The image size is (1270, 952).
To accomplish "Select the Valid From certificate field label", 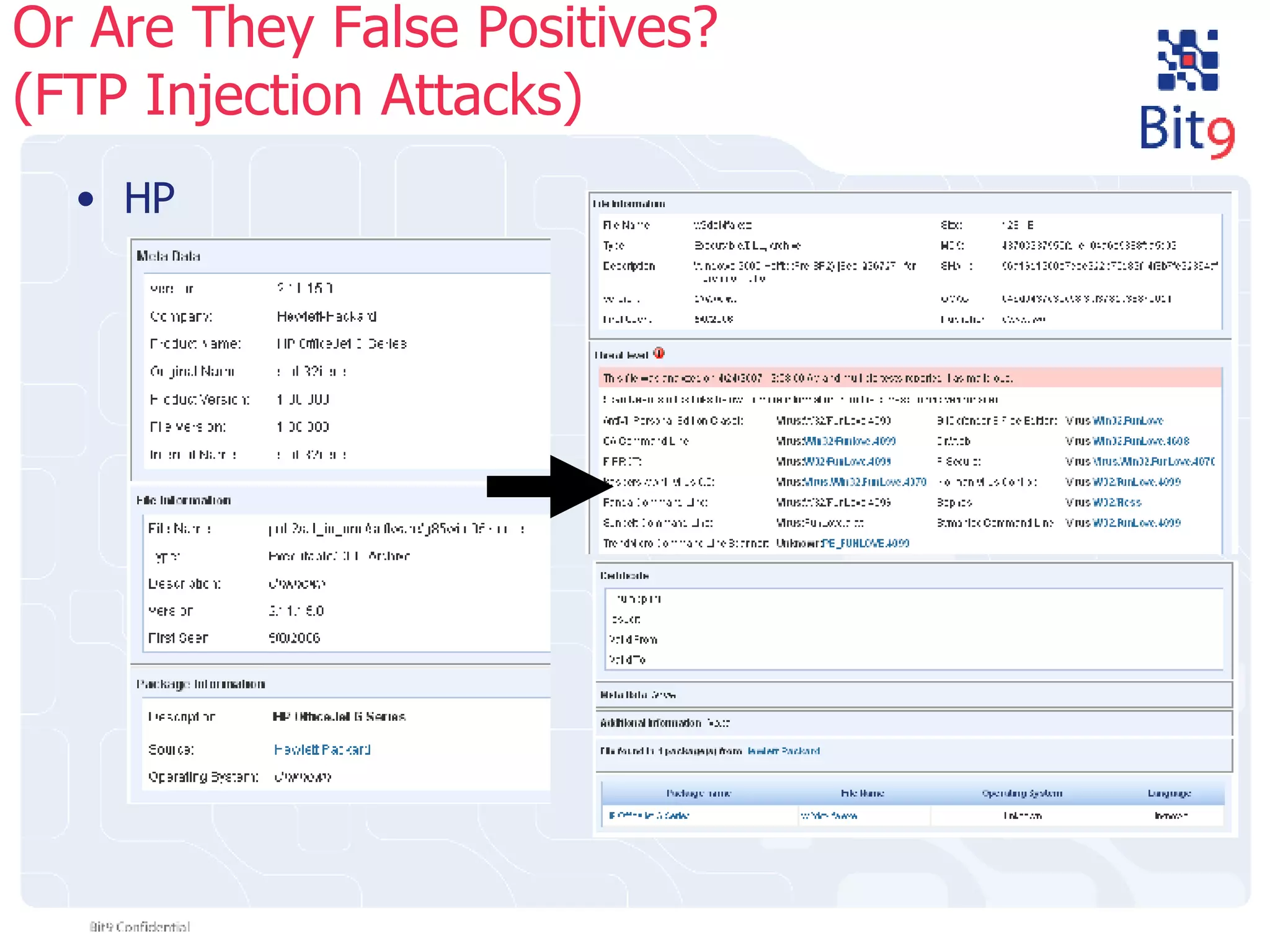I will pyautogui.click(x=633, y=639).
